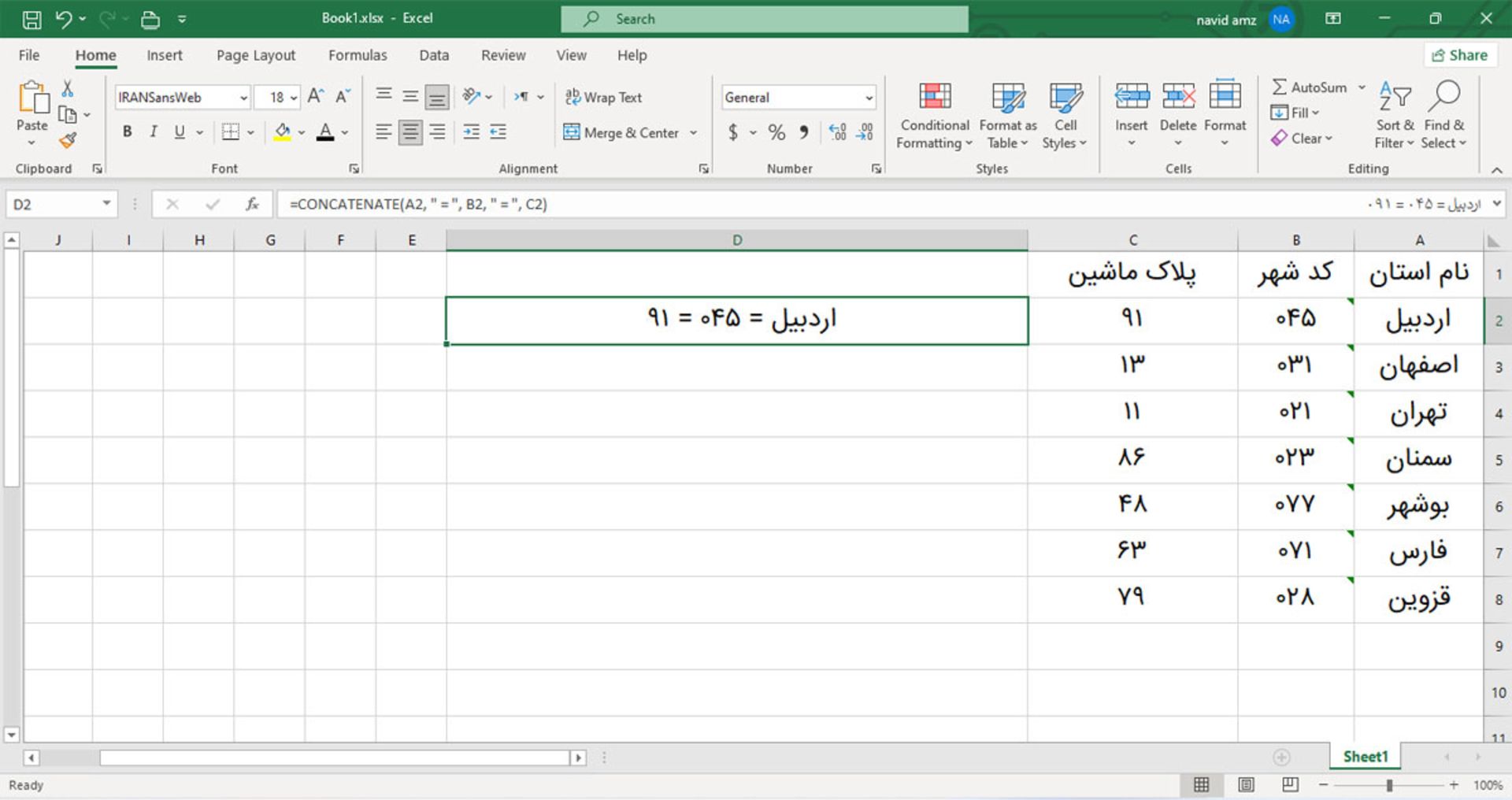Image resolution: width=1512 pixels, height=800 pixels.
Task: Switch to the Formulas ribbon tab
Action: point(358,55)
